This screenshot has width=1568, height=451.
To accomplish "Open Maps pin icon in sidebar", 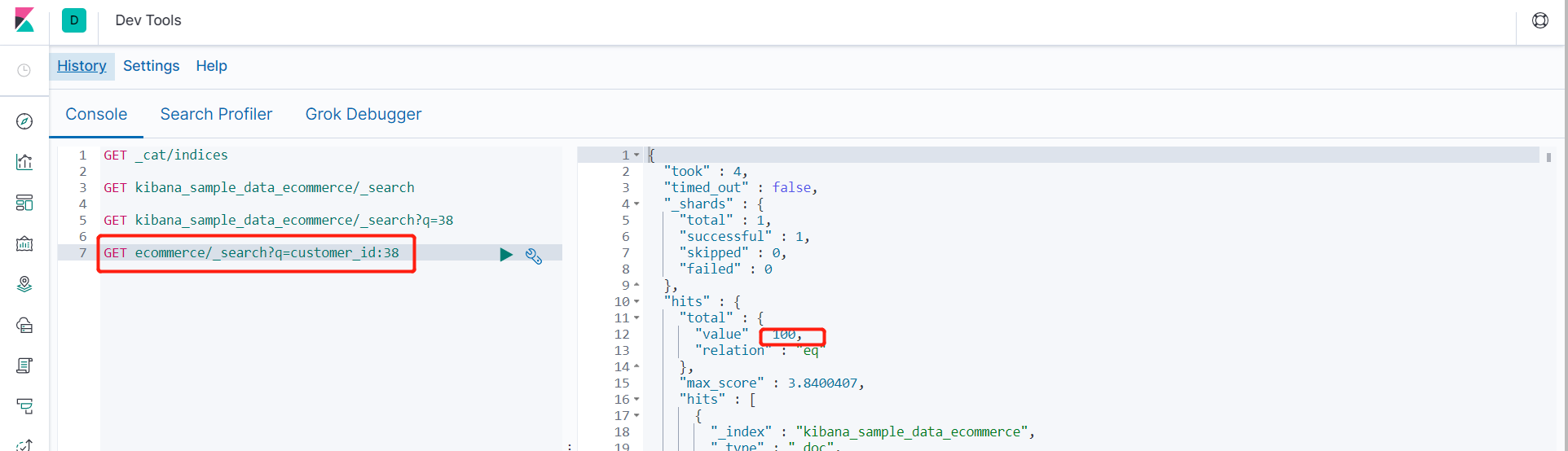I will pyautogui.click(x=24, y=284).
